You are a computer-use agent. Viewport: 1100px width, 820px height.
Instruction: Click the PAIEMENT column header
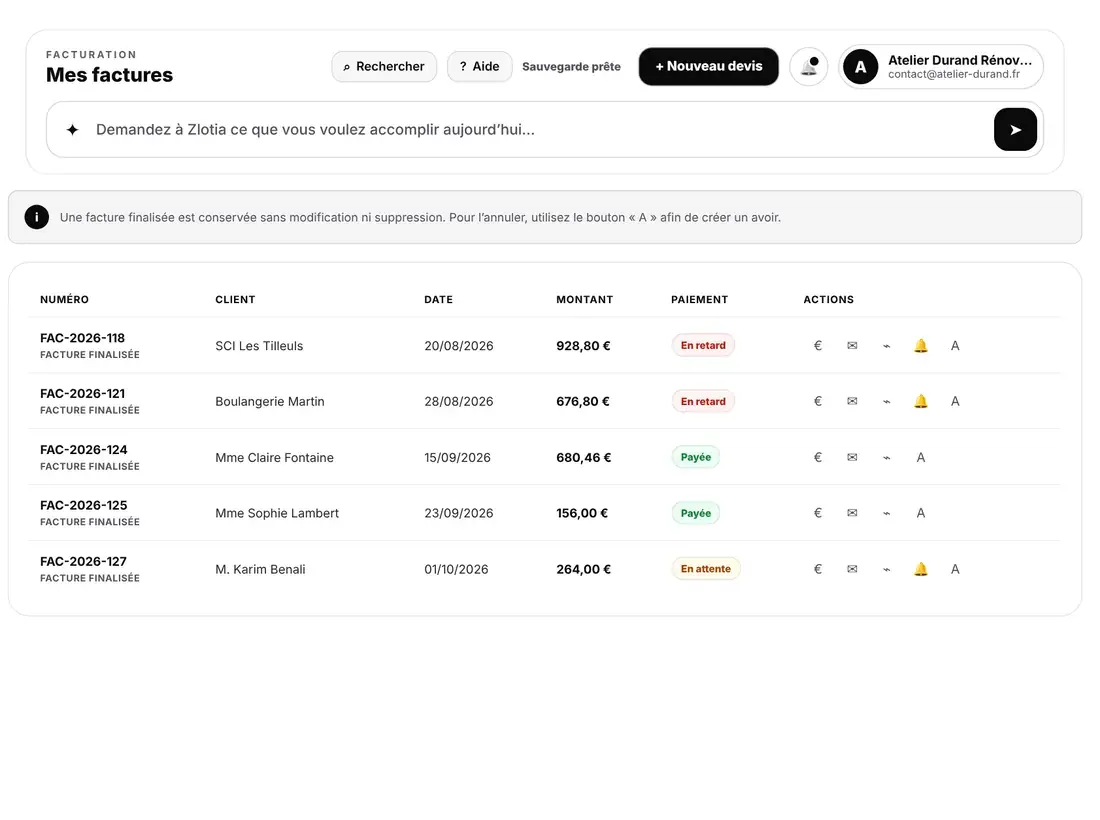(699, 300)
